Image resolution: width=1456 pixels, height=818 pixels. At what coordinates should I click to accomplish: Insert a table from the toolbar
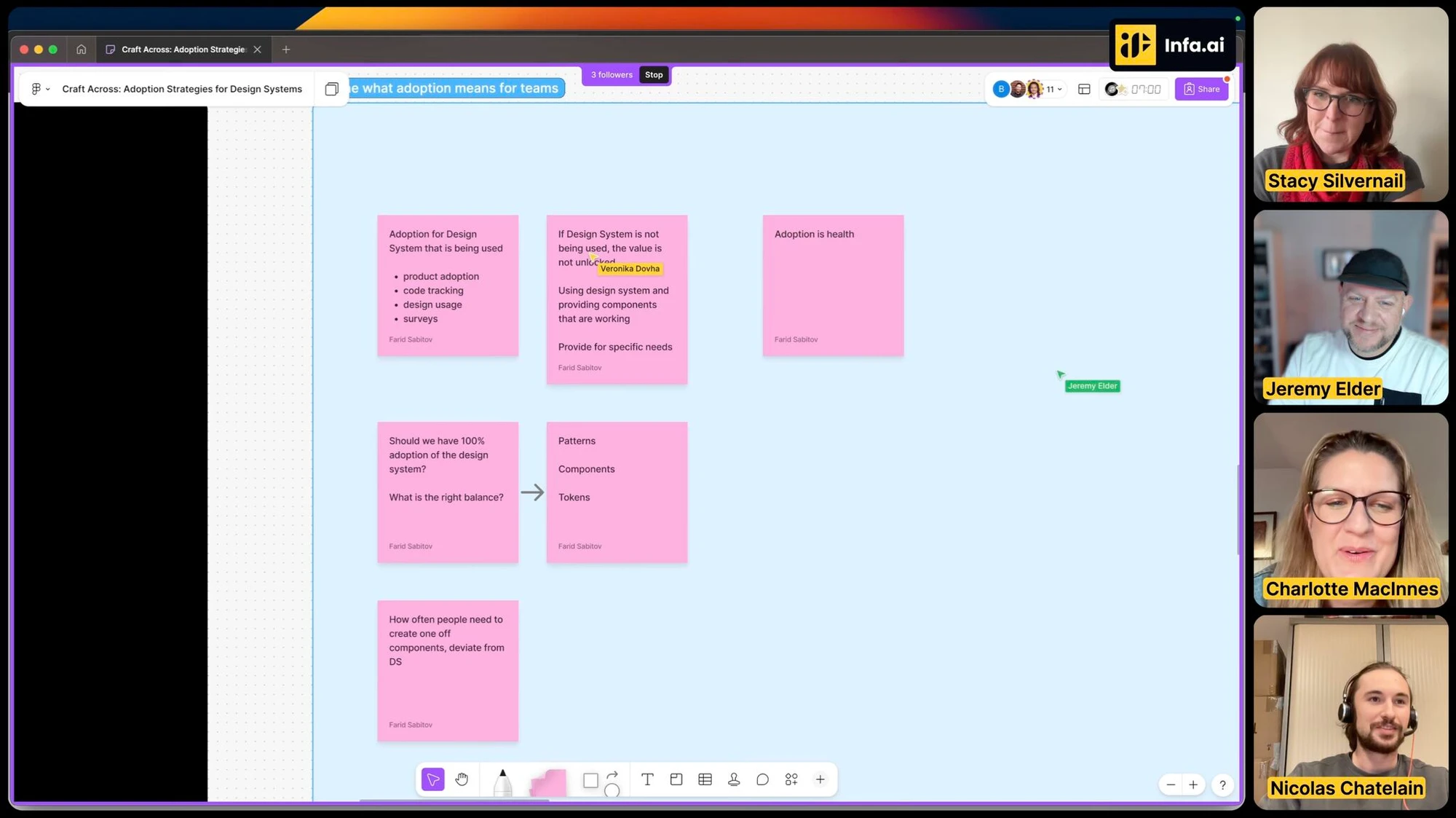(705, 779)
